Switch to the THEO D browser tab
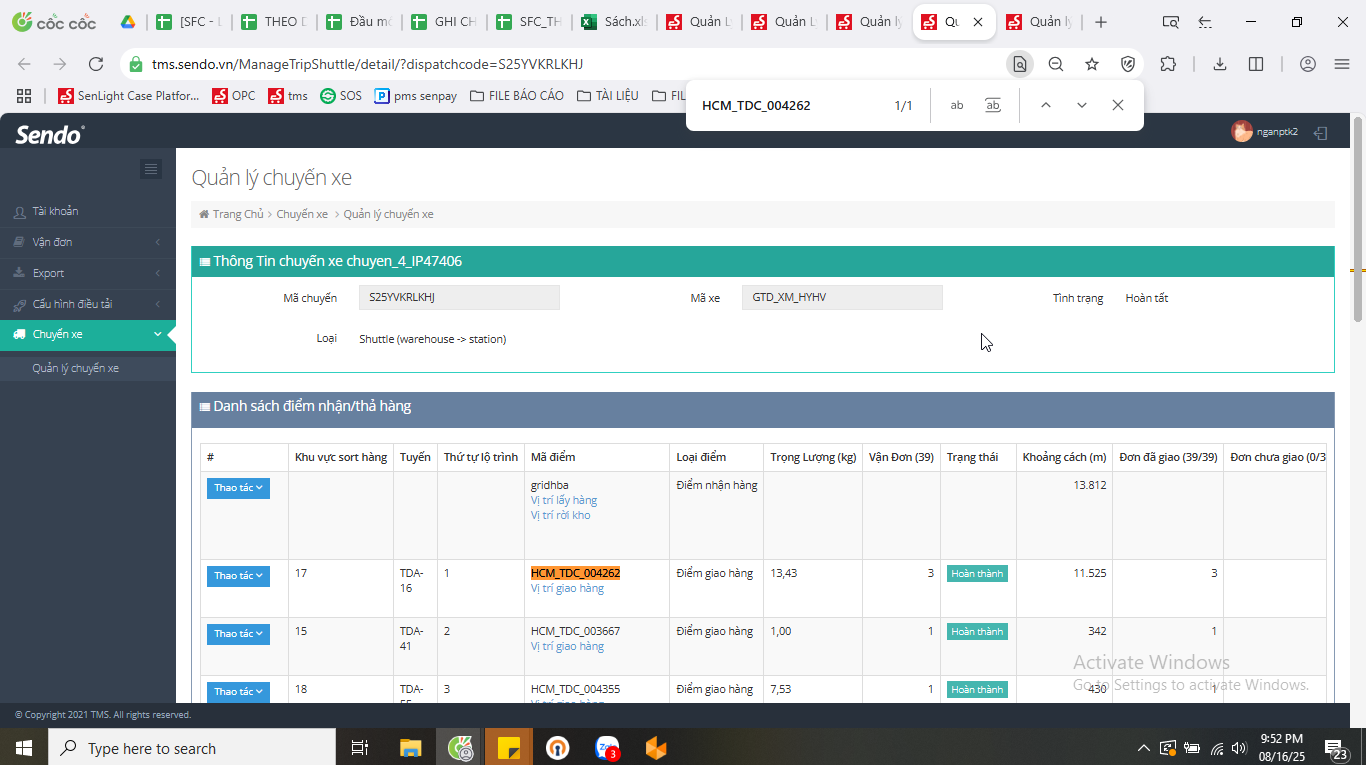 (277, 22)
